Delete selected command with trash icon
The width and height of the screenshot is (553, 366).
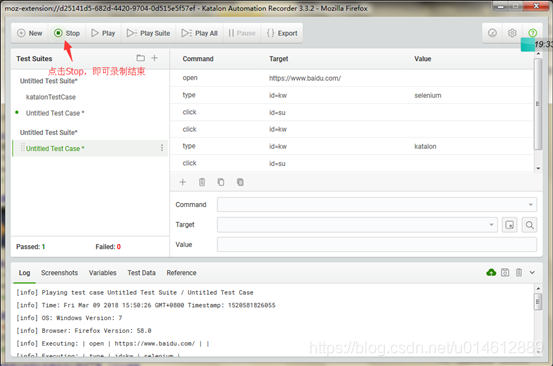pyautogui.click(x=202, y=182)
